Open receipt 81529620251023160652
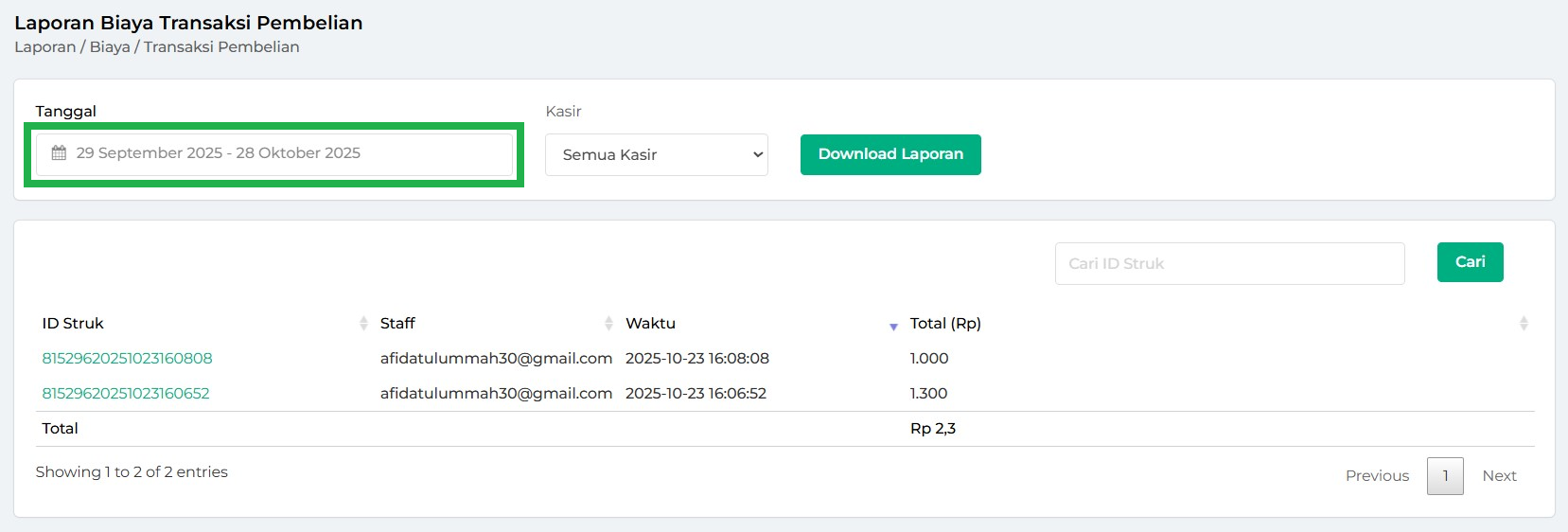The image size is (1568, 532). (x=126, y=393)
